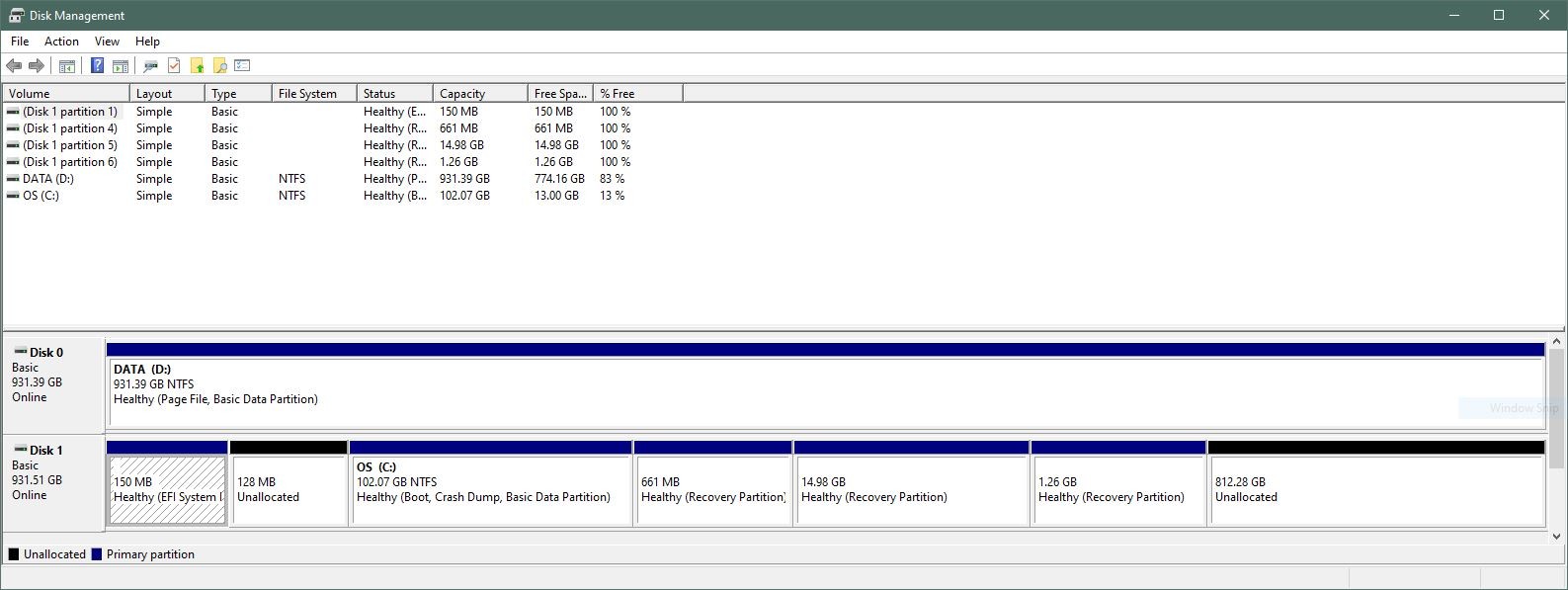Click 83 % free cell

[x=612, y=179]
